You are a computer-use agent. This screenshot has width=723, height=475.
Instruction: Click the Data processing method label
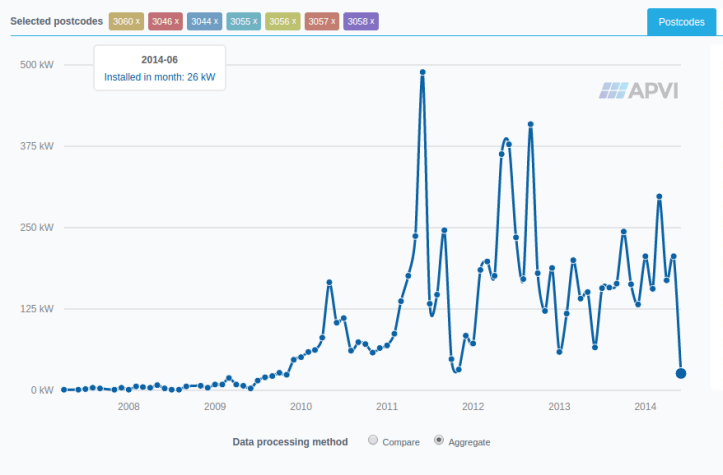coord(290,441)
